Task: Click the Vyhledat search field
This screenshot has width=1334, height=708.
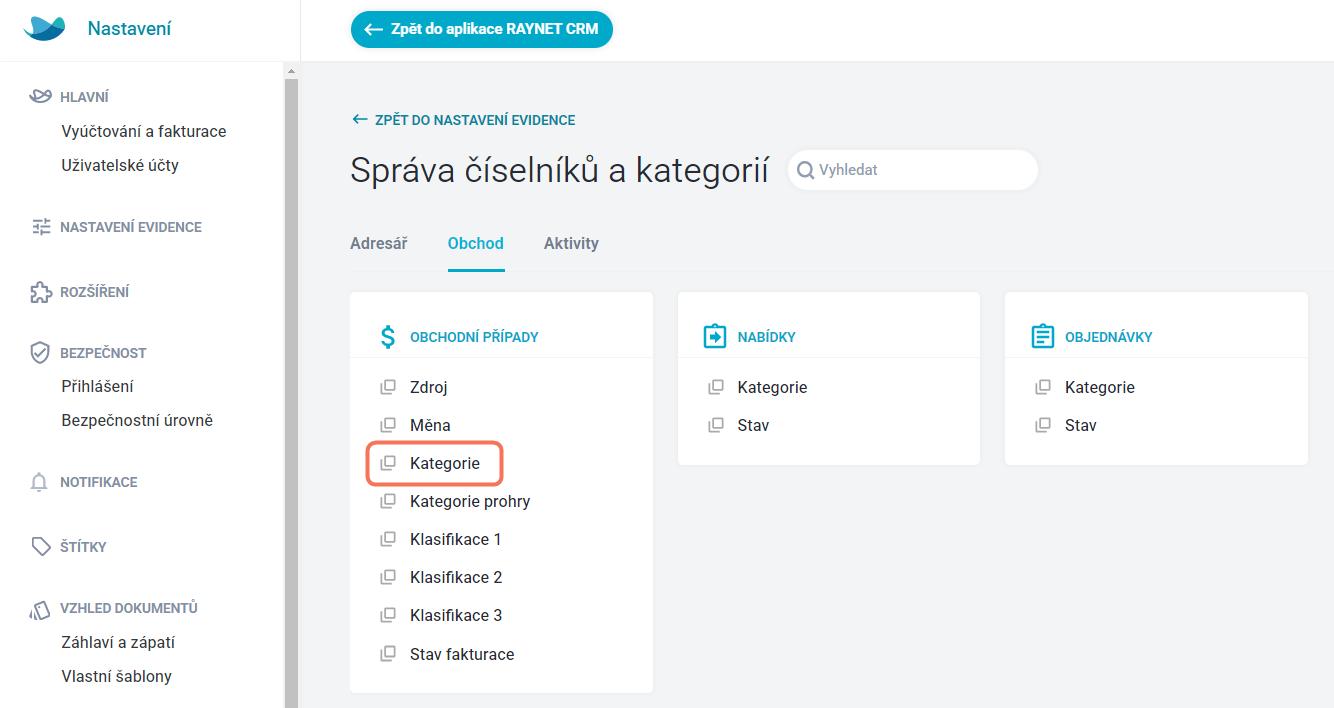Action: tap(913, 170)
